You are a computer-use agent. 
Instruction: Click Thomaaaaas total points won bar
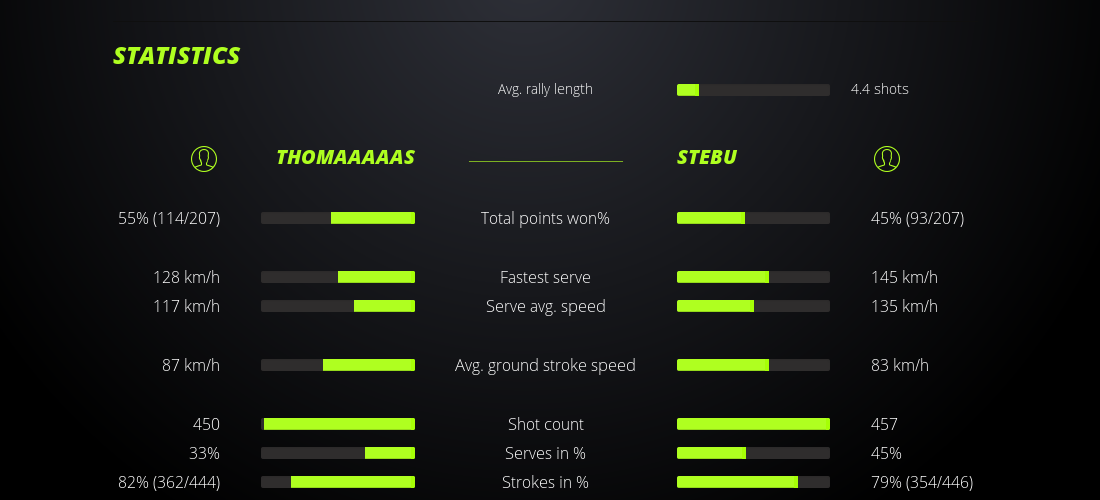338,218
